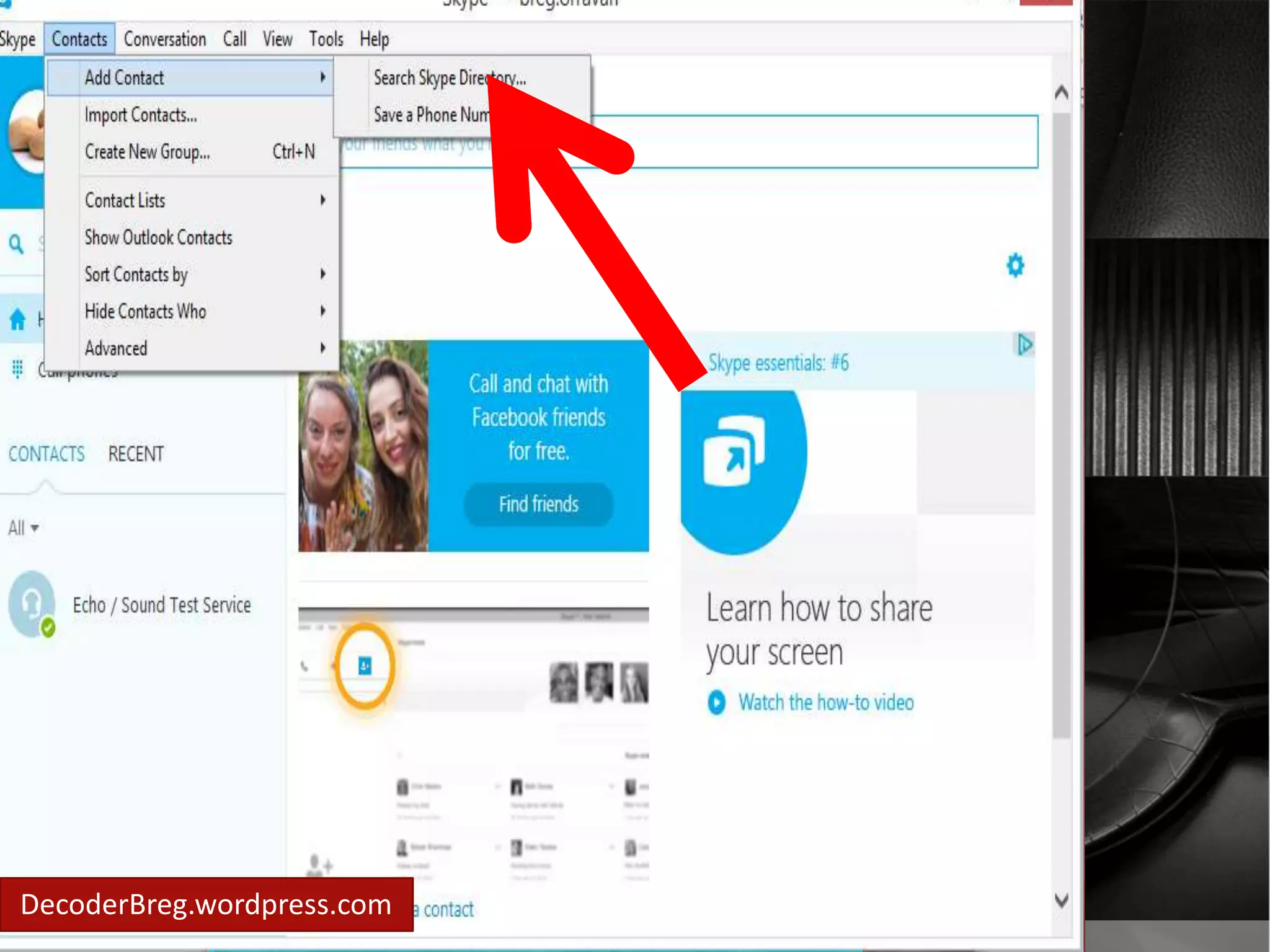Click Echo Sound Test Service avatar

coord(32,604)
